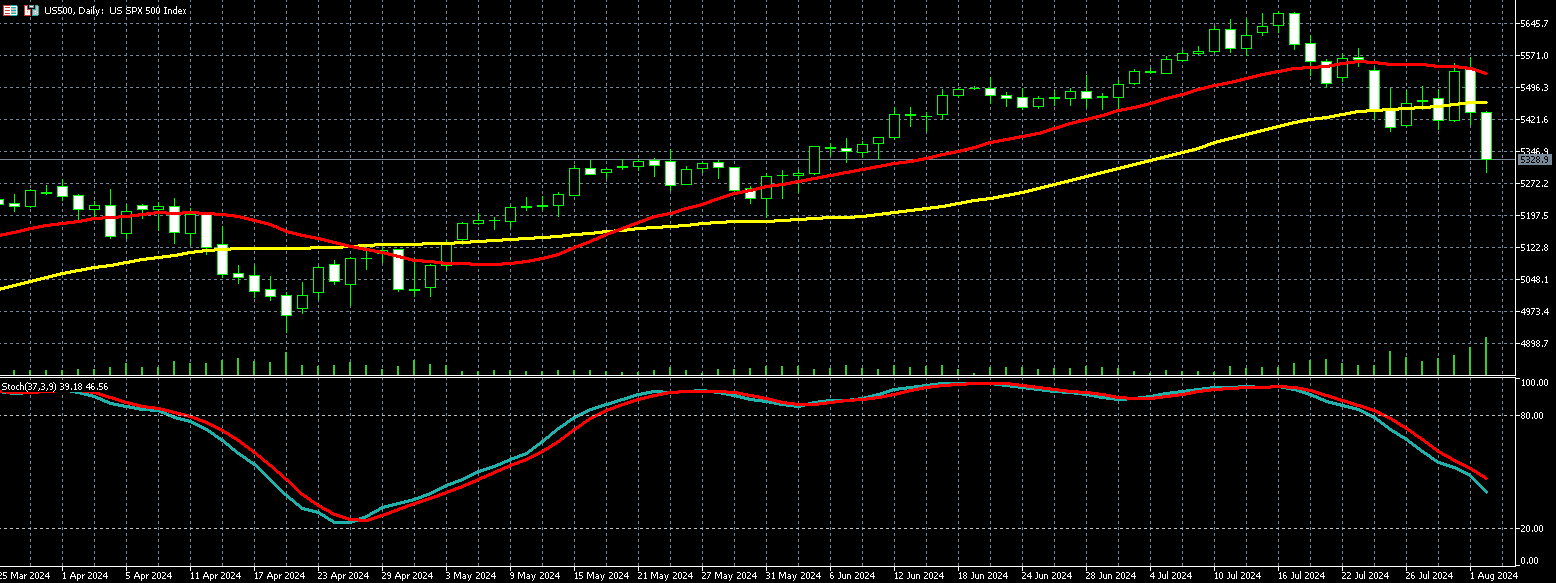Toggle the One Click Trading panel icon
This screenshot has height=583, width=1556.
click(x=30, y=10)
